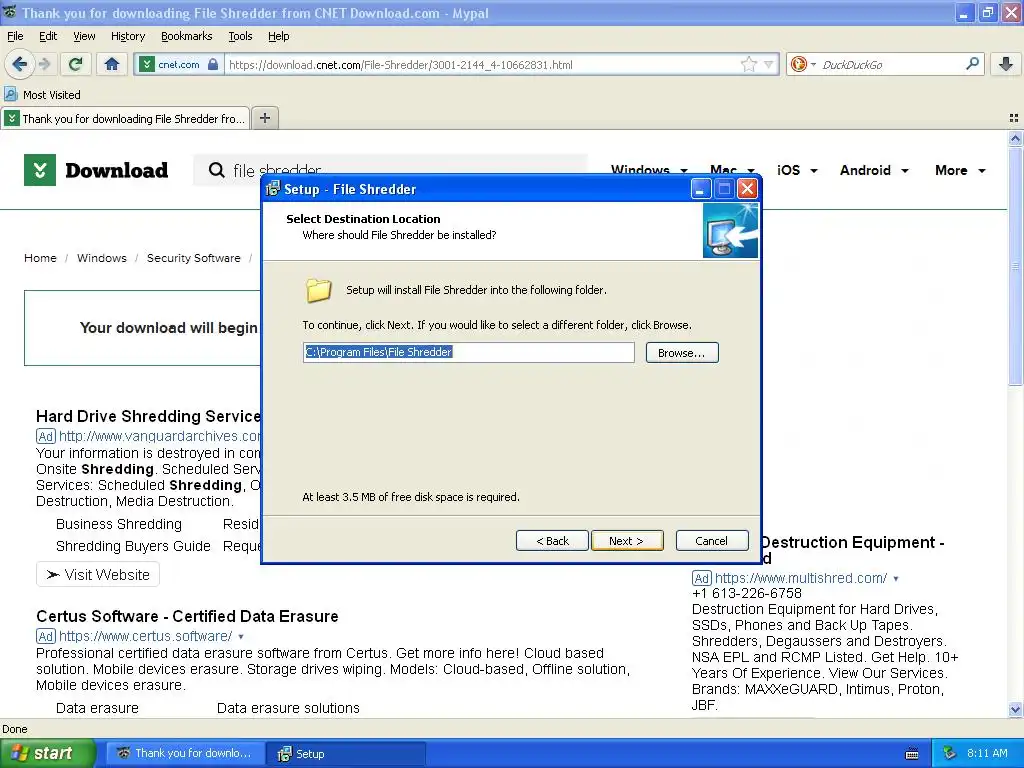
Task: Open the File menu
Action: click(15, 36)
